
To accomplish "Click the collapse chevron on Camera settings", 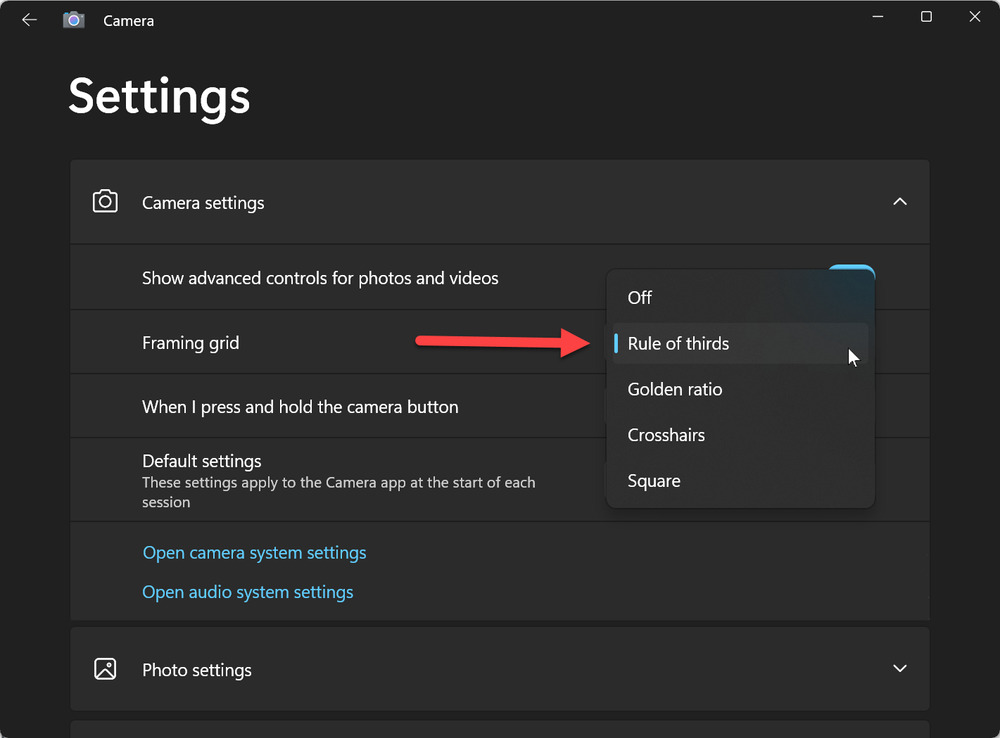I will pos(899,201).
